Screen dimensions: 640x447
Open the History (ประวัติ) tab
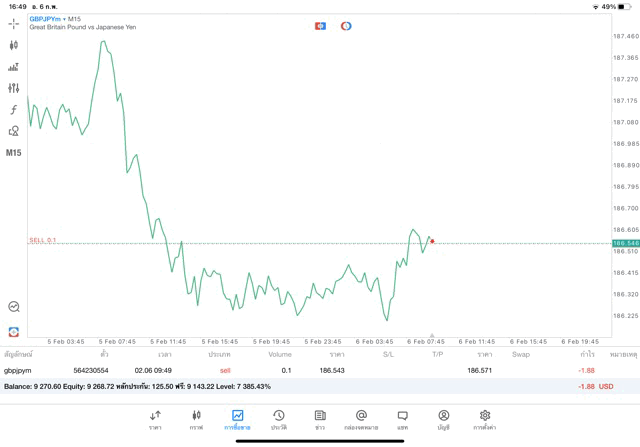coord(278,420)
